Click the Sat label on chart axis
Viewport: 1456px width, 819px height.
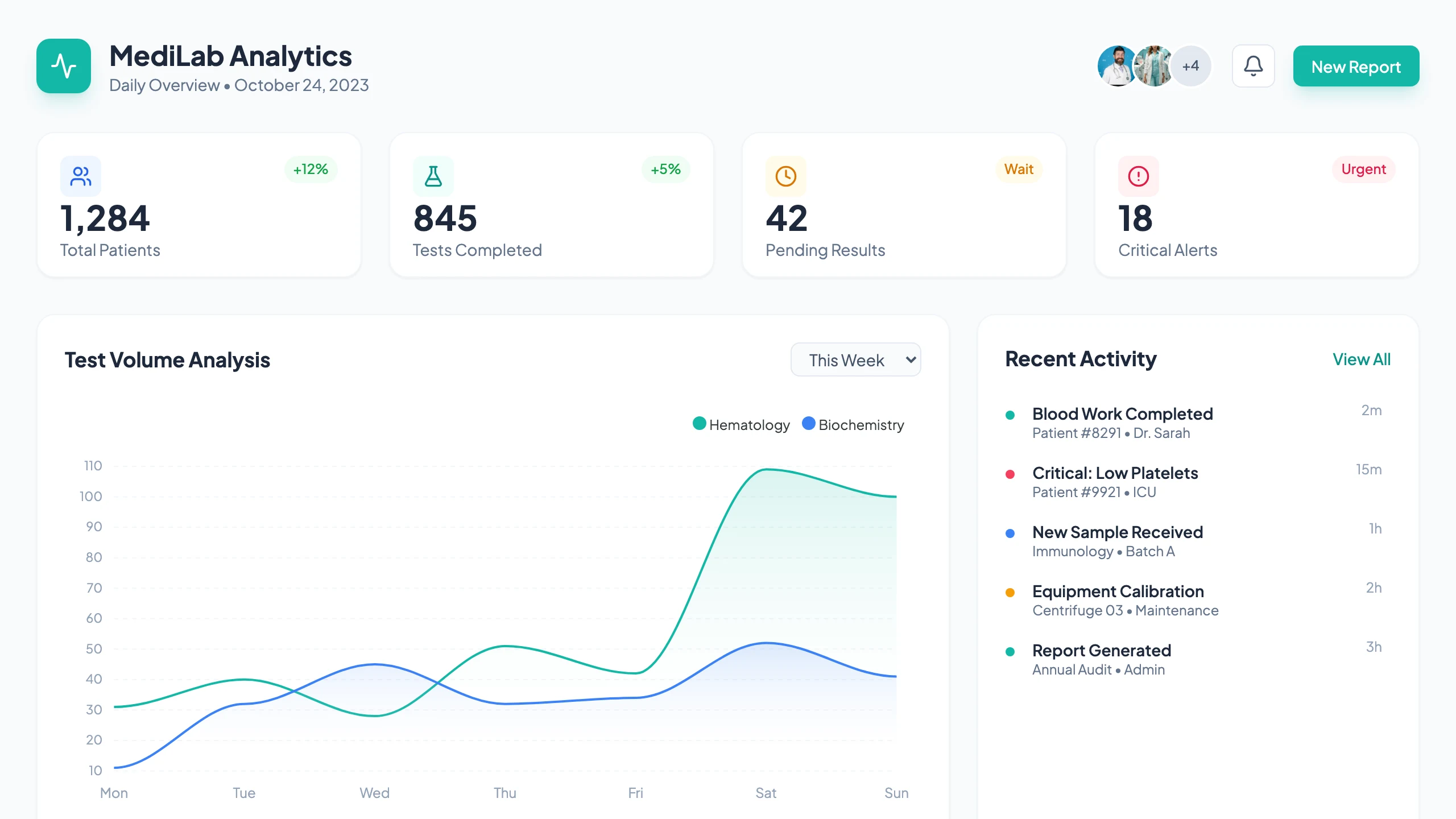(766, 793)
